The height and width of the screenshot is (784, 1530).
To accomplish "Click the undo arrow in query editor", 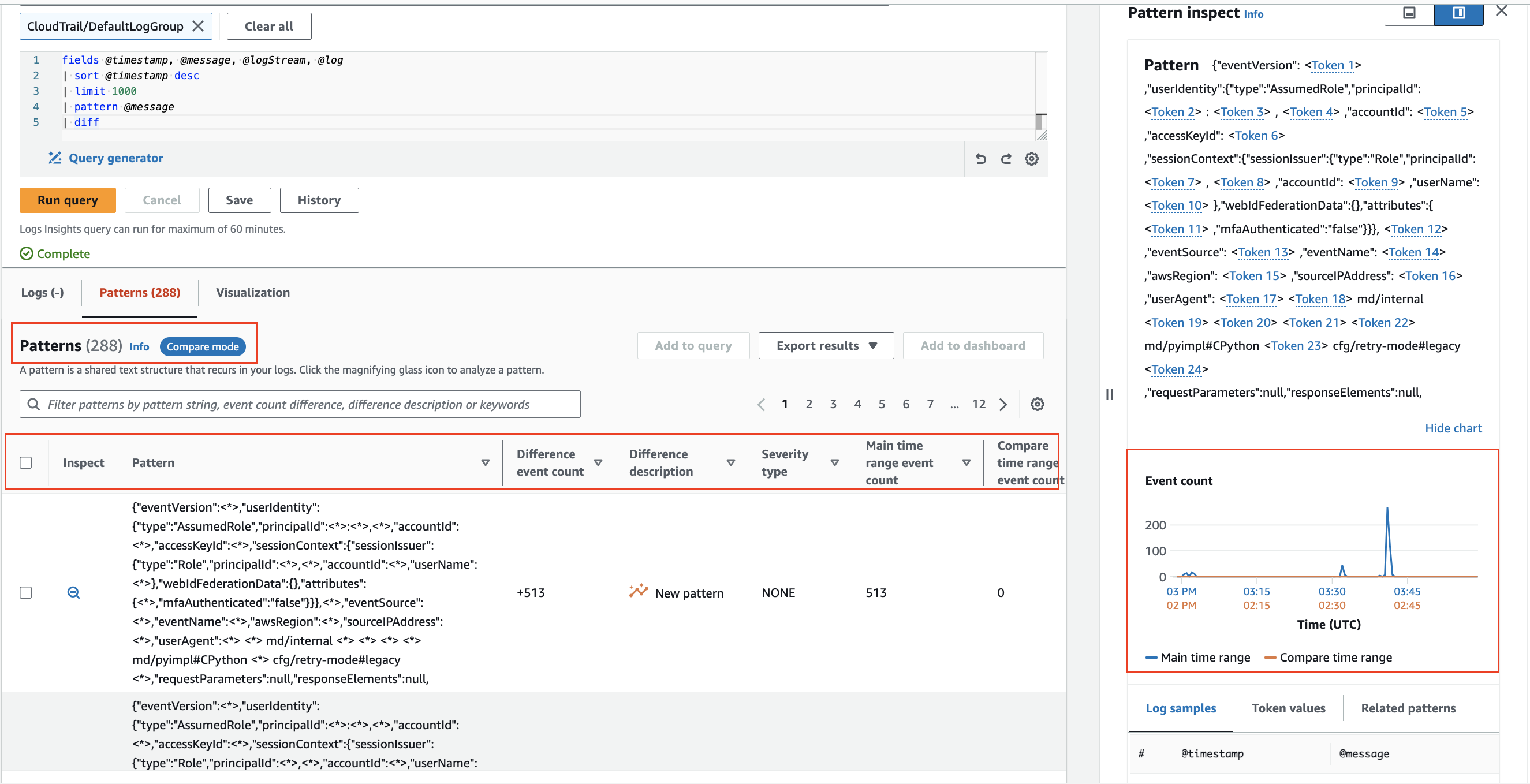I will pyautogui.click(x=980, y=159).
